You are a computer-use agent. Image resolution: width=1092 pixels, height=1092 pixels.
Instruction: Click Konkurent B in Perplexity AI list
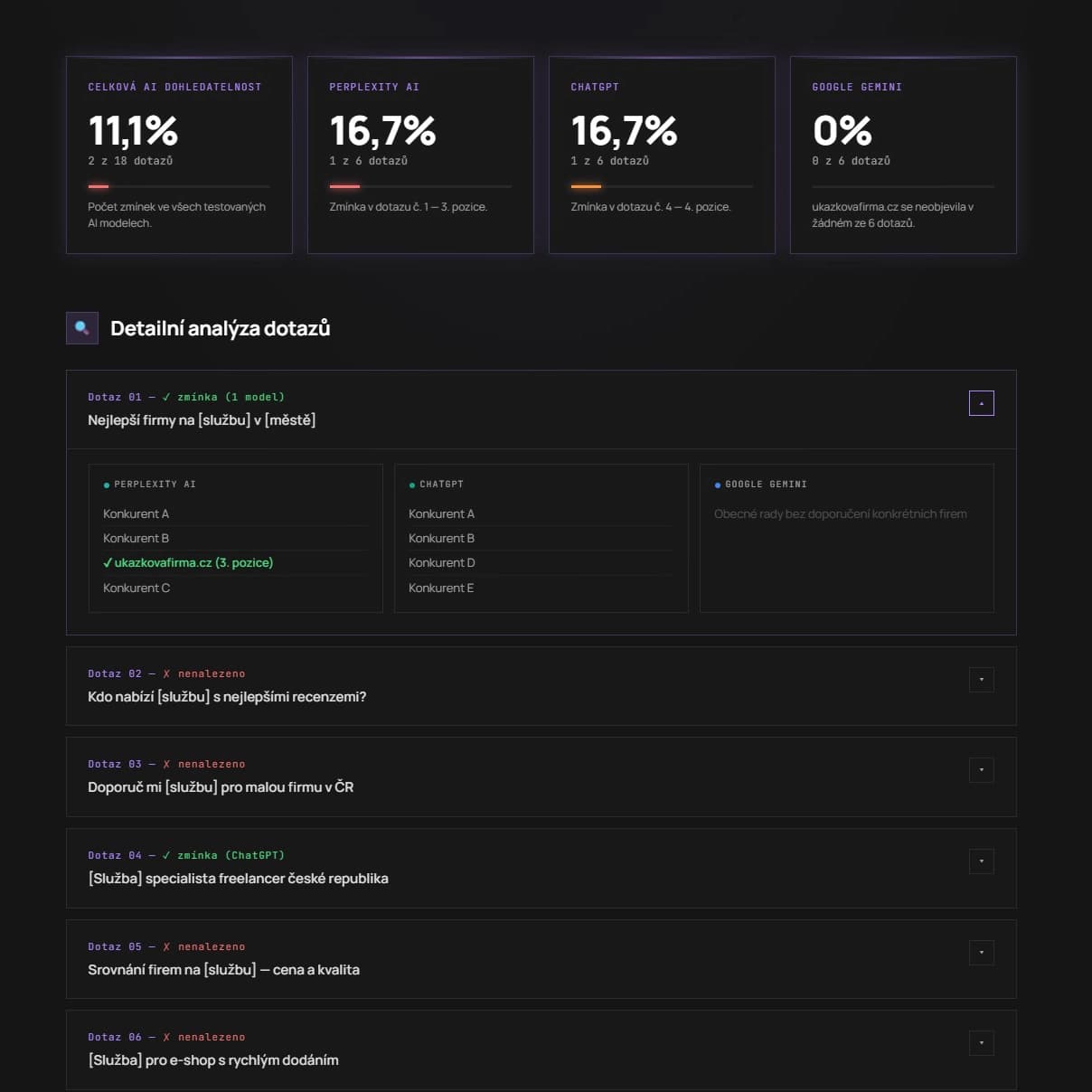coord(136,538)
